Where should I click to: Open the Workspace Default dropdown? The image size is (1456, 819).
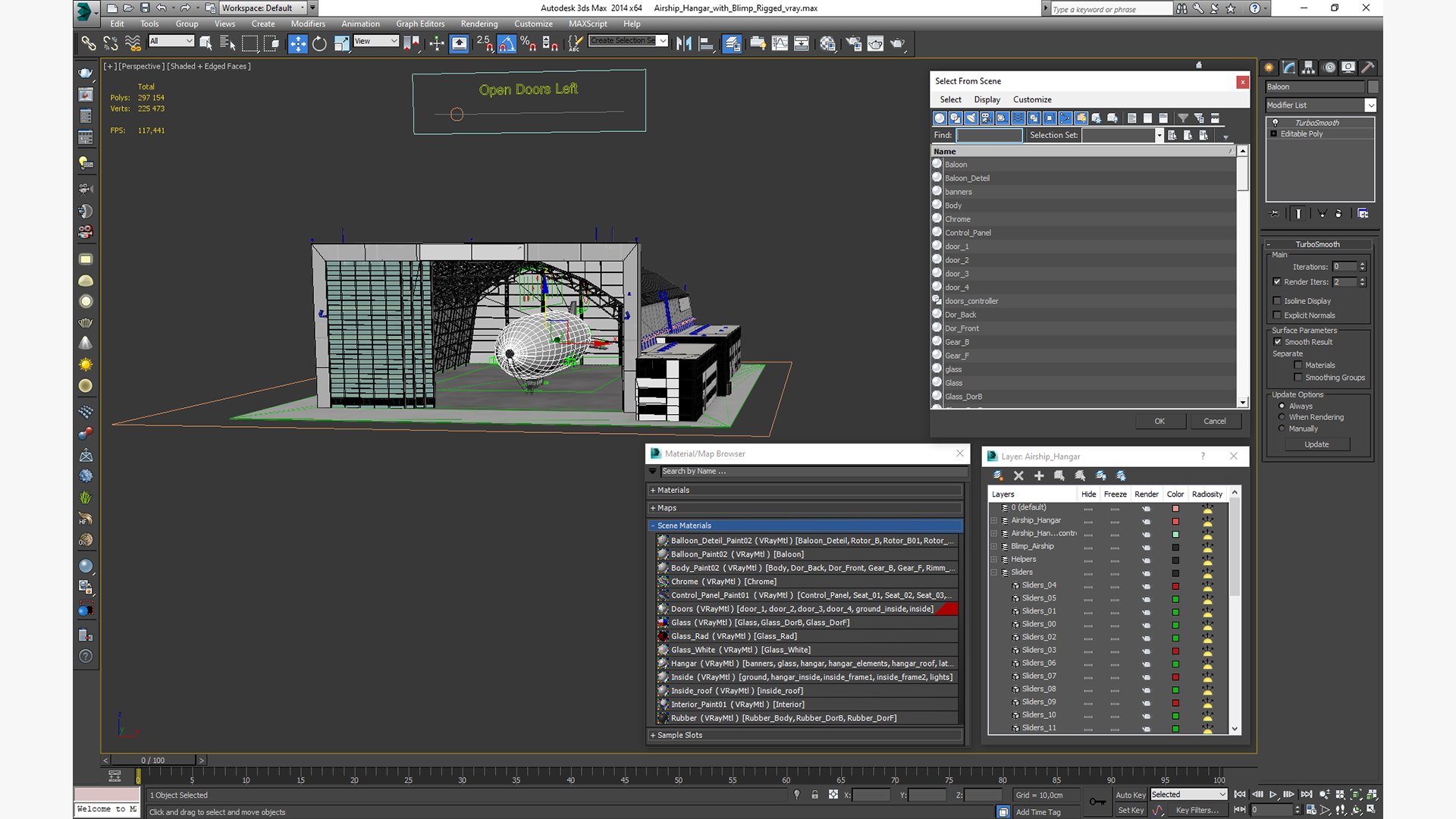[263, 8]
